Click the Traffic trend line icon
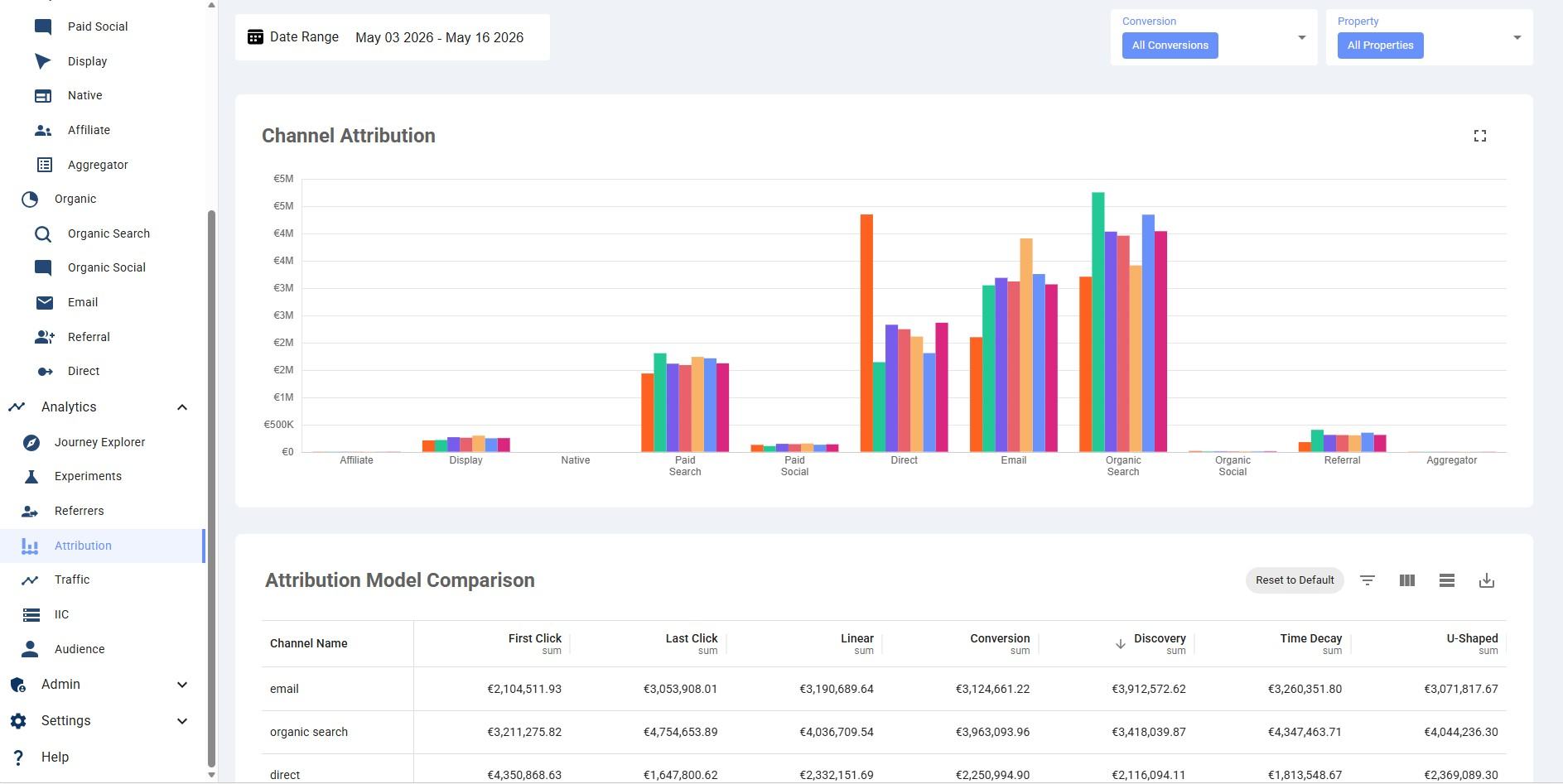 30,580
